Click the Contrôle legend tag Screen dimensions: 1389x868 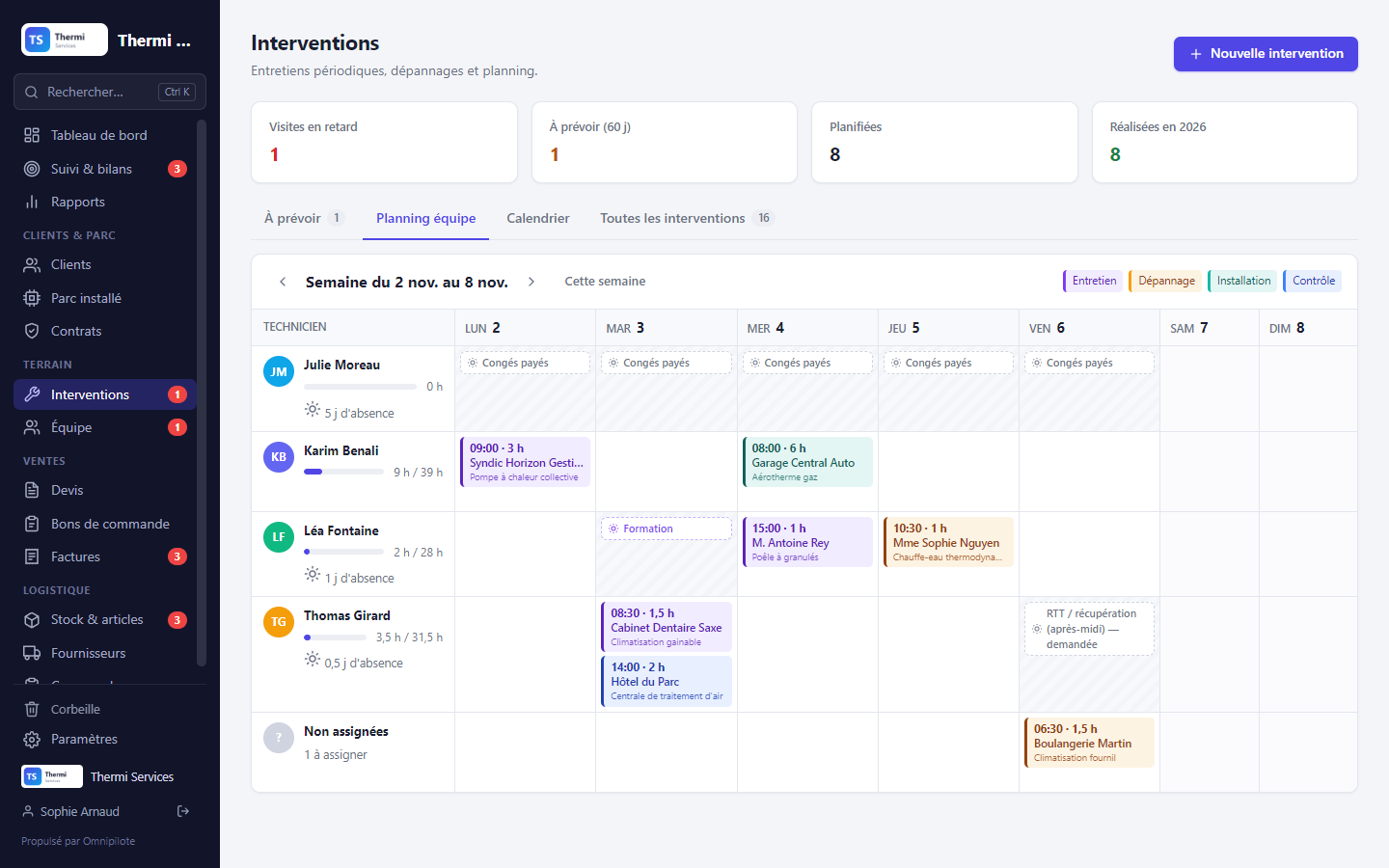coord(1314,281)
